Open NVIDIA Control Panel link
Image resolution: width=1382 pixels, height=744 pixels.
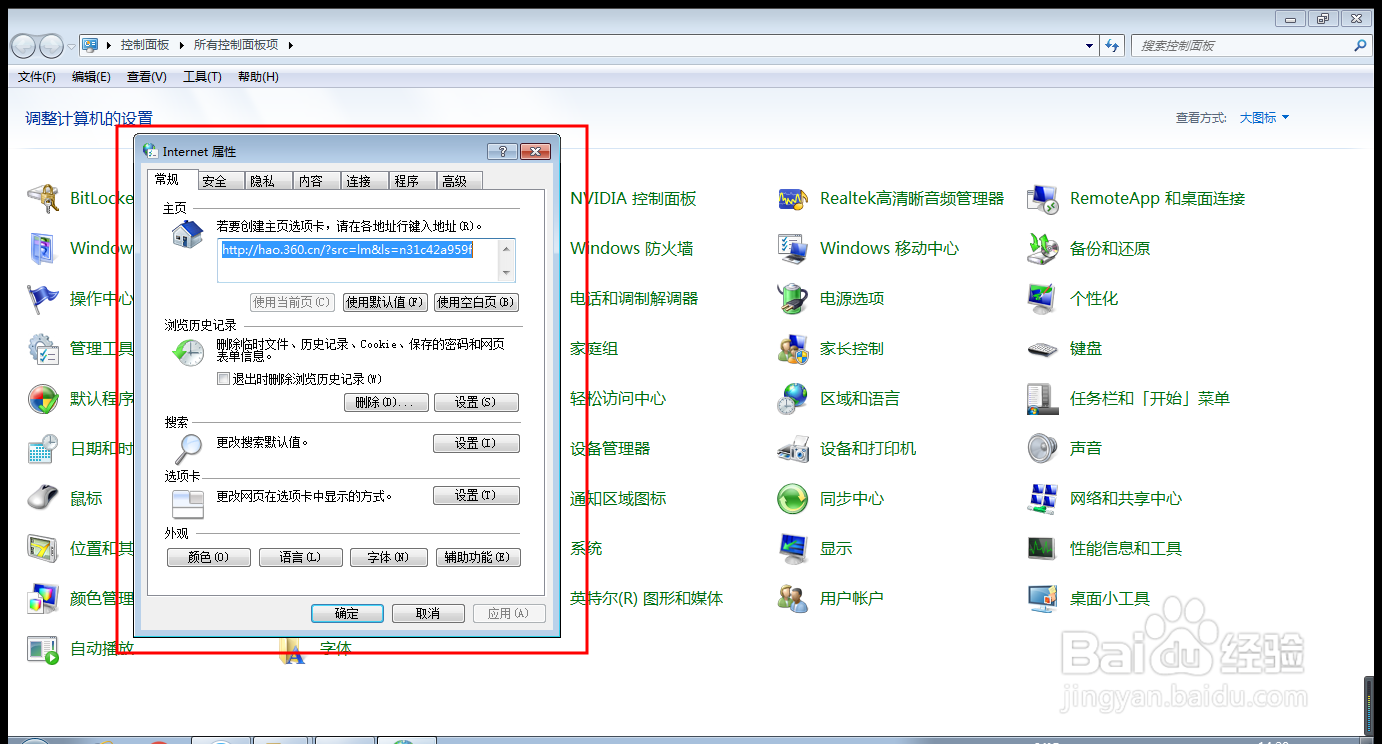pyautogui.click(x=633, y=198)
